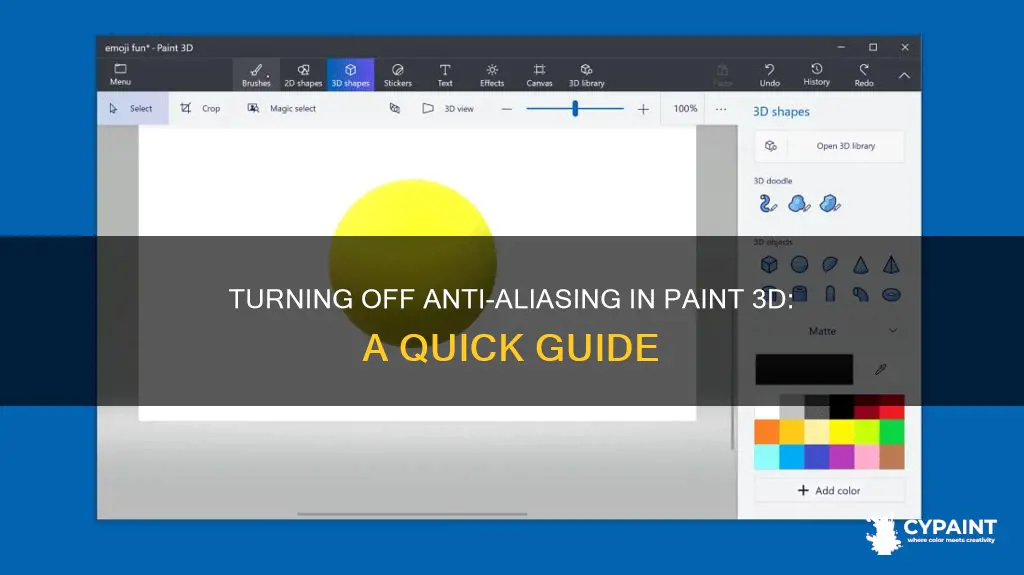Choose the purple color swatch

pyautogui.click(x=842, y=457)
